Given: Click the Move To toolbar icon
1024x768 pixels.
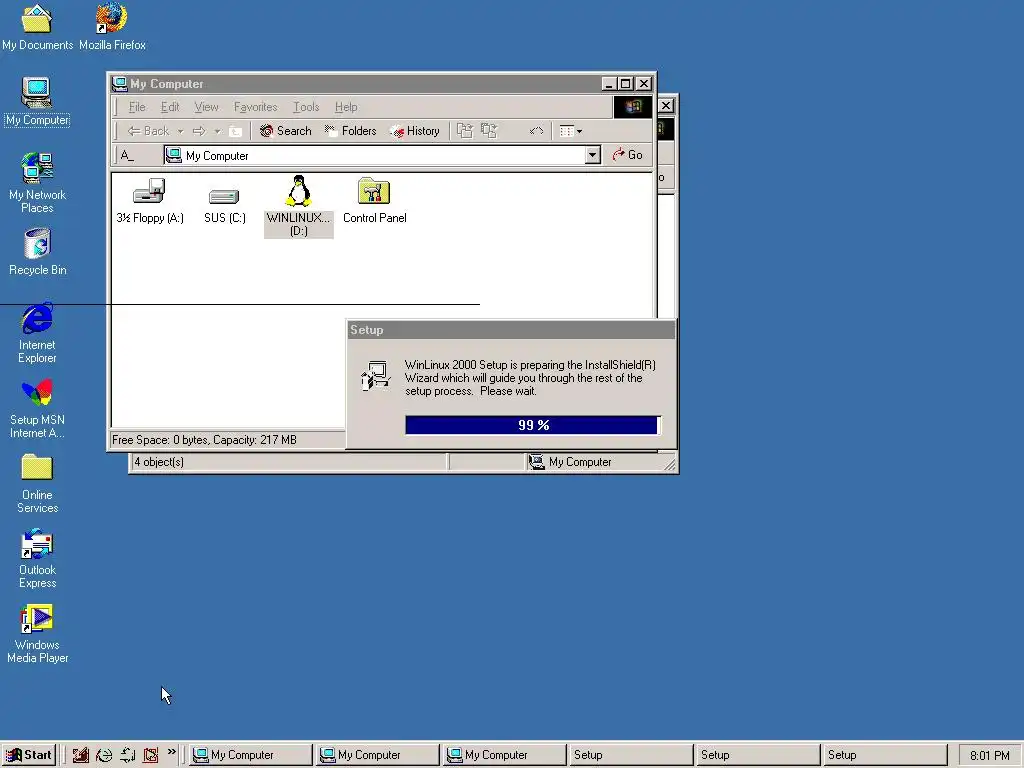Looking at the screenshot, I should pyautogui.click(x=464, y=131).
